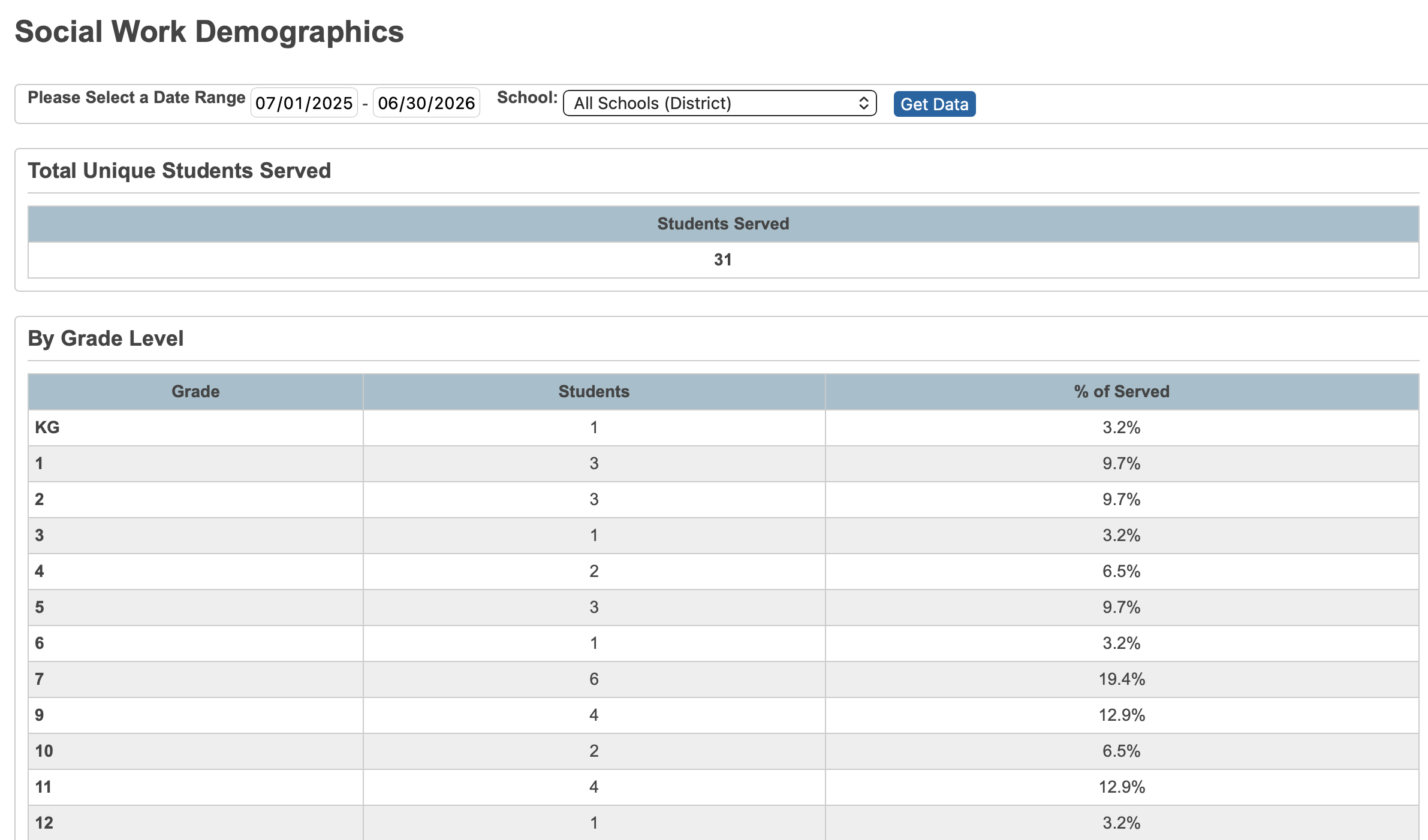Click the 19.4% cell in grade 7 row

pos(1122,679)
